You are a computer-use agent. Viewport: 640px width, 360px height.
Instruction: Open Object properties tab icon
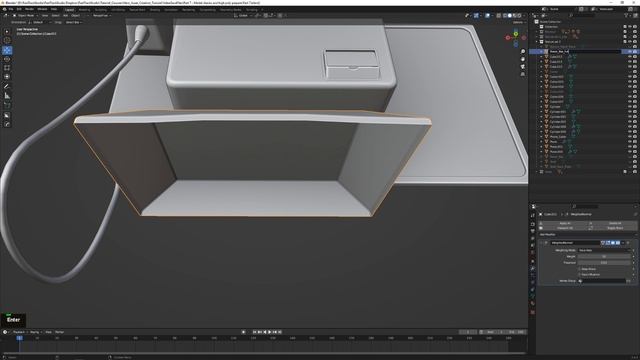pyautogui.click(x=533, y=261)
